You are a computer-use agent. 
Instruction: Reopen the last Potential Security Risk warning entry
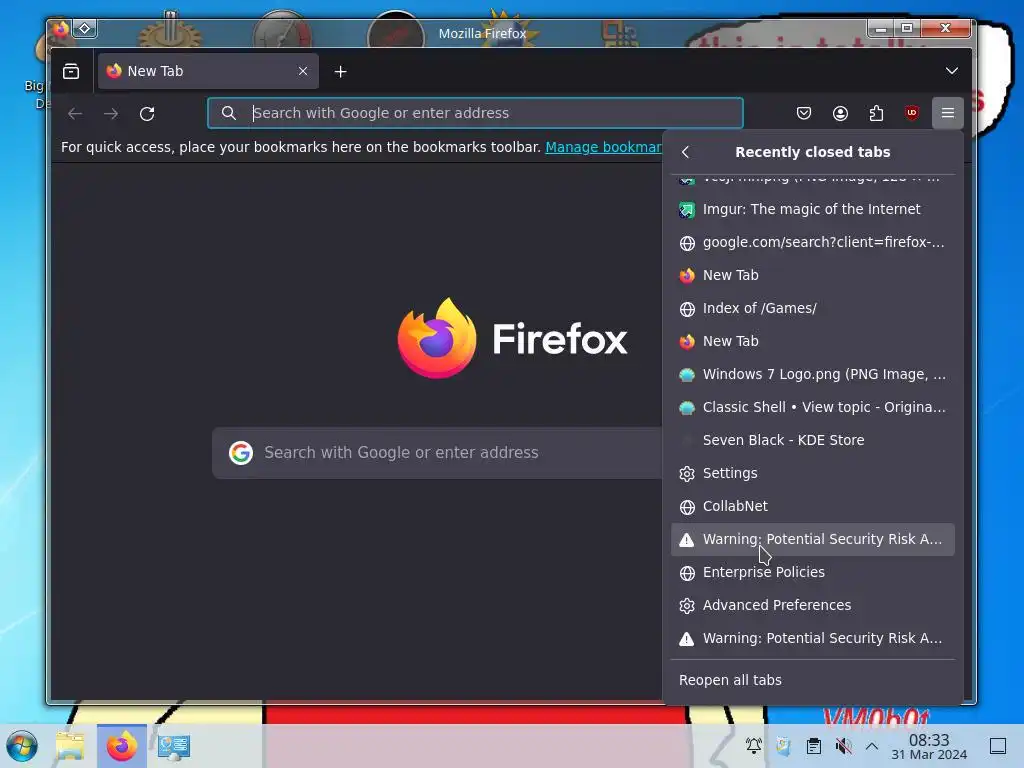click(812, 638)
